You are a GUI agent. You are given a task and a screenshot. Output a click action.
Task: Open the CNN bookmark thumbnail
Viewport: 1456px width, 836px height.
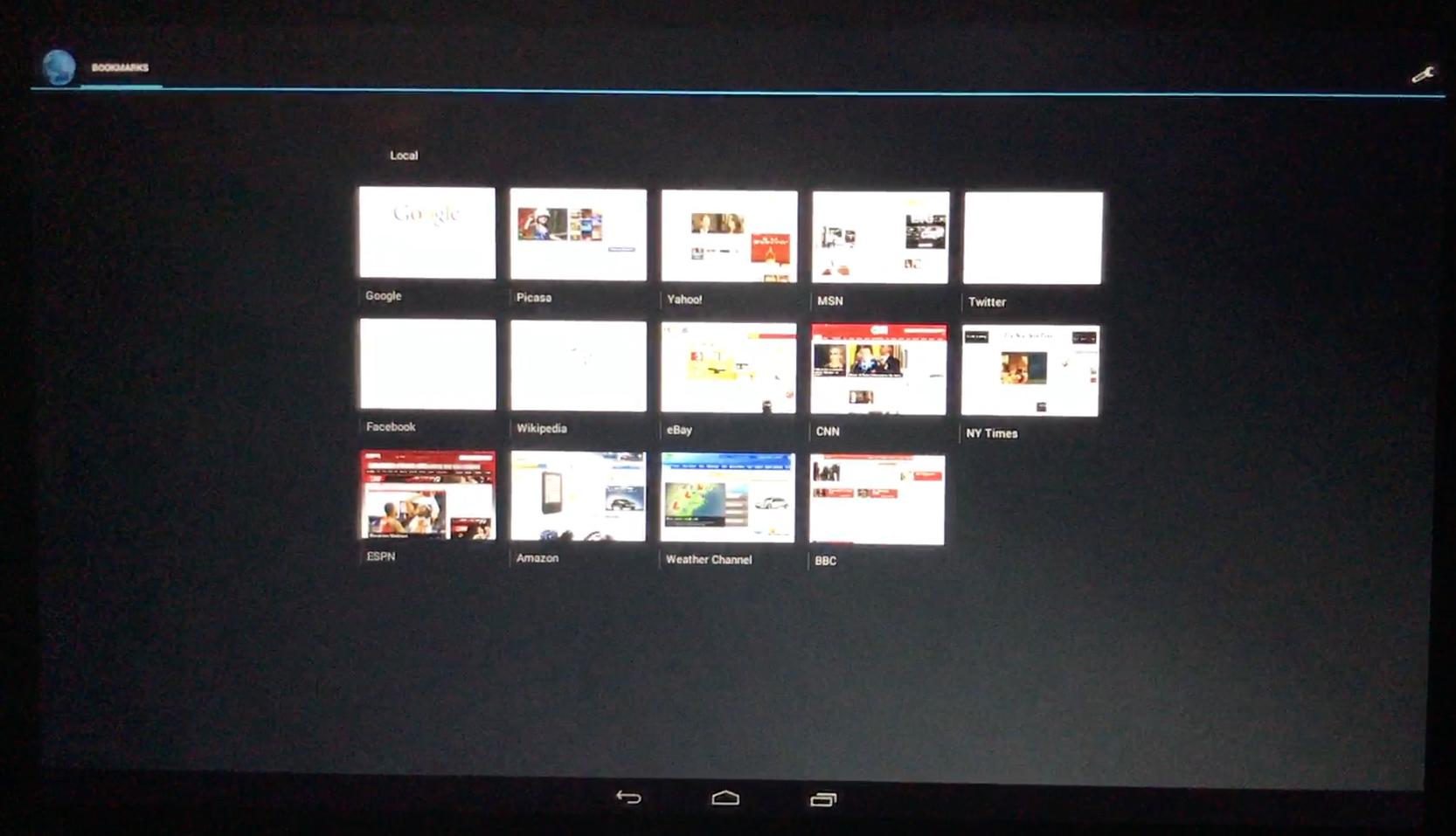tap(879, 369)
